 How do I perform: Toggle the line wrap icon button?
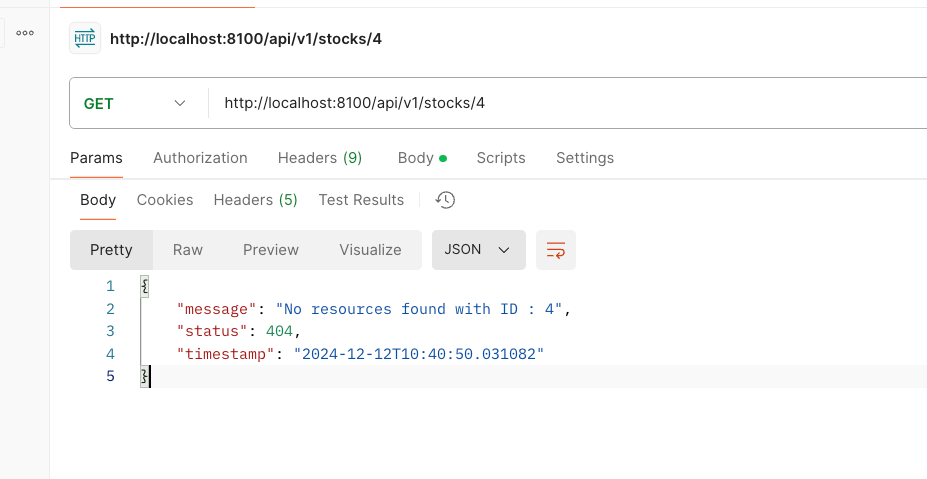[556, 250]
